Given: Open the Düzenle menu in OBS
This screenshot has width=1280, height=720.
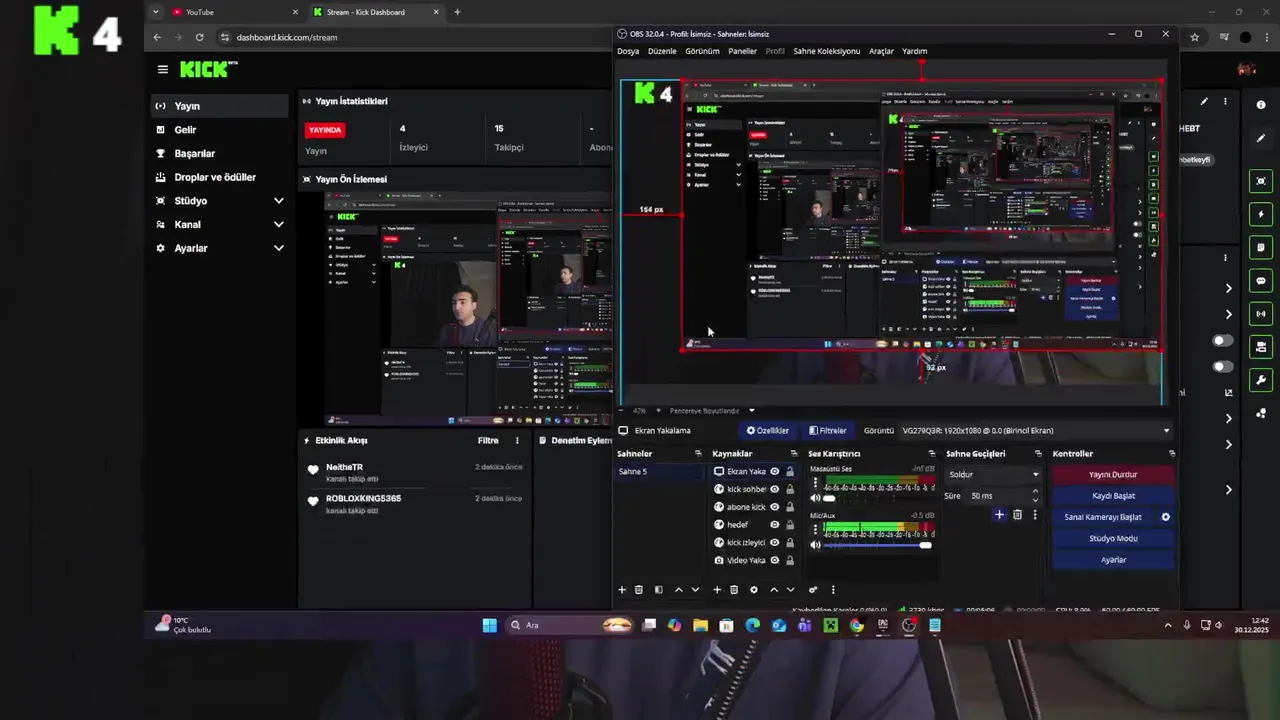Looking at the screenshot, I should pyautogui.click(x=662, y=51).
